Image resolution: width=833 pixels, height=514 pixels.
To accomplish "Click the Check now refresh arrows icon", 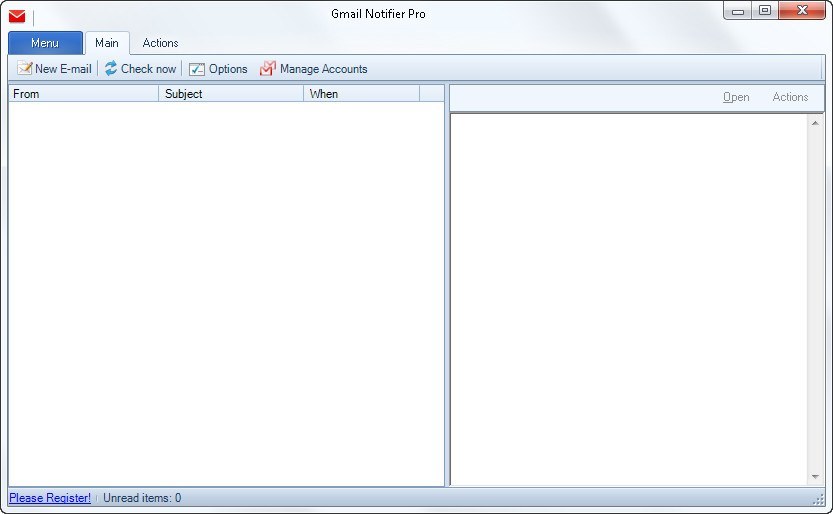I will click(110, 68).
